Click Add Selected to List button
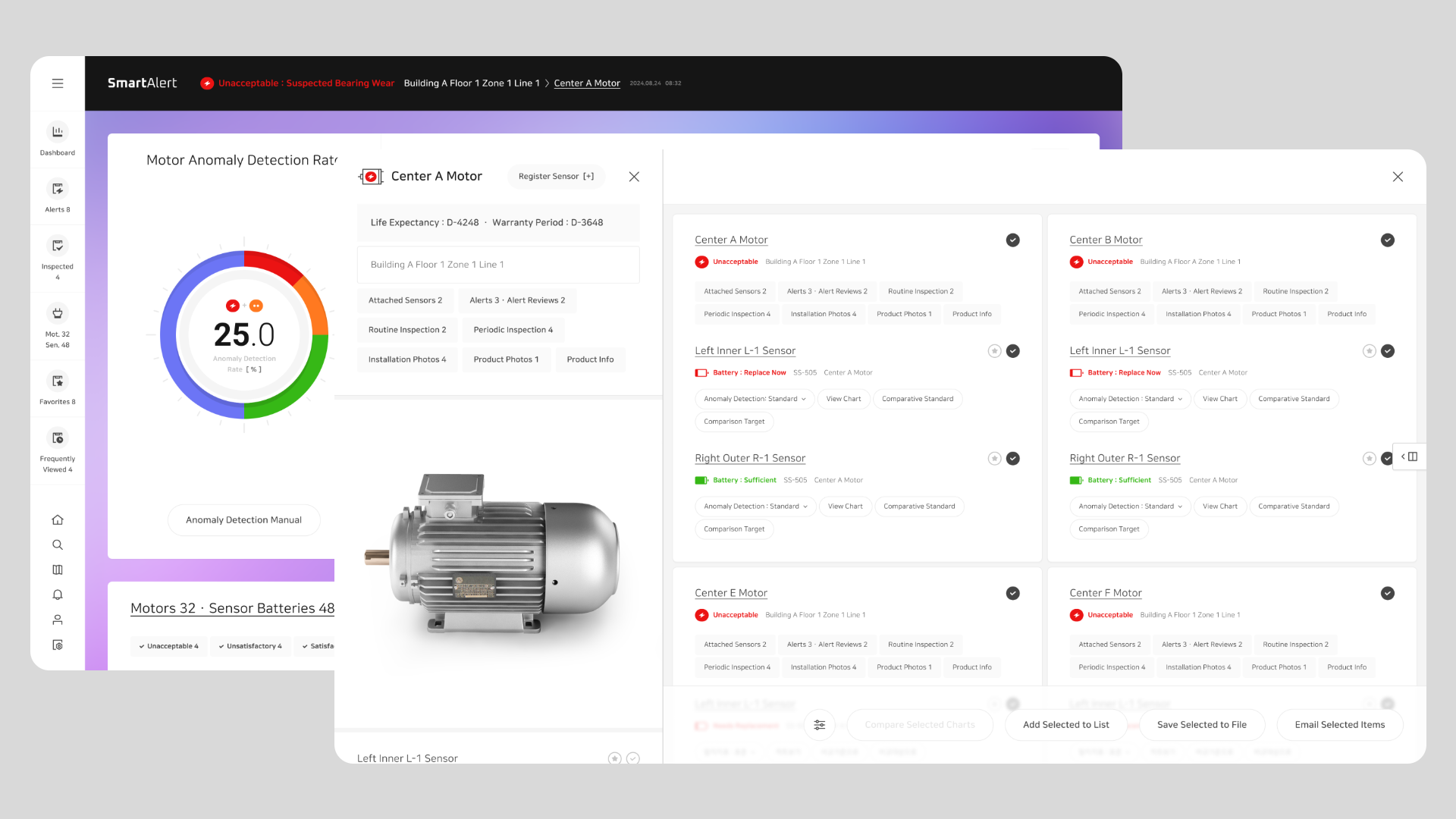Viewport: 1456px width, 819px height. [x=1065, y=725]
